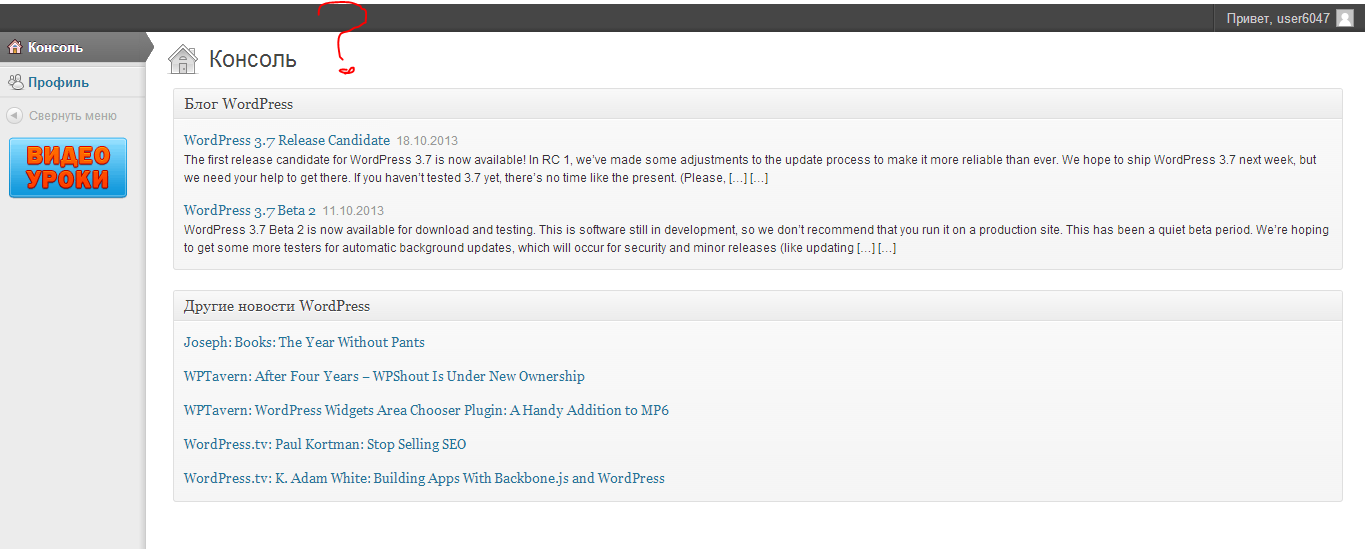Viewport: 1365px width, 549px height.
Task: Click the home icon in the Консоль sidebar item
Action: pyautogui.click(x=15, y=47)
